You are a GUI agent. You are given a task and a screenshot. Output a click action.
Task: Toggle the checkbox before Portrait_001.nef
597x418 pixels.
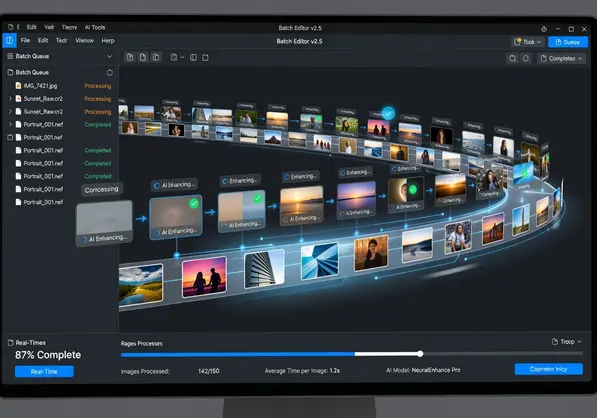(x=10, y=137)
